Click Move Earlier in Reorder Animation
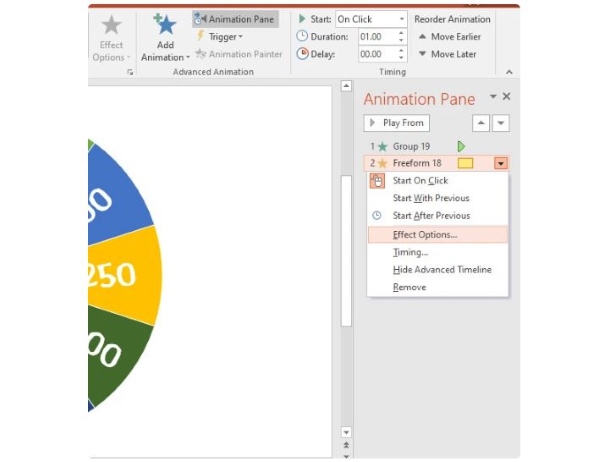 449,37
